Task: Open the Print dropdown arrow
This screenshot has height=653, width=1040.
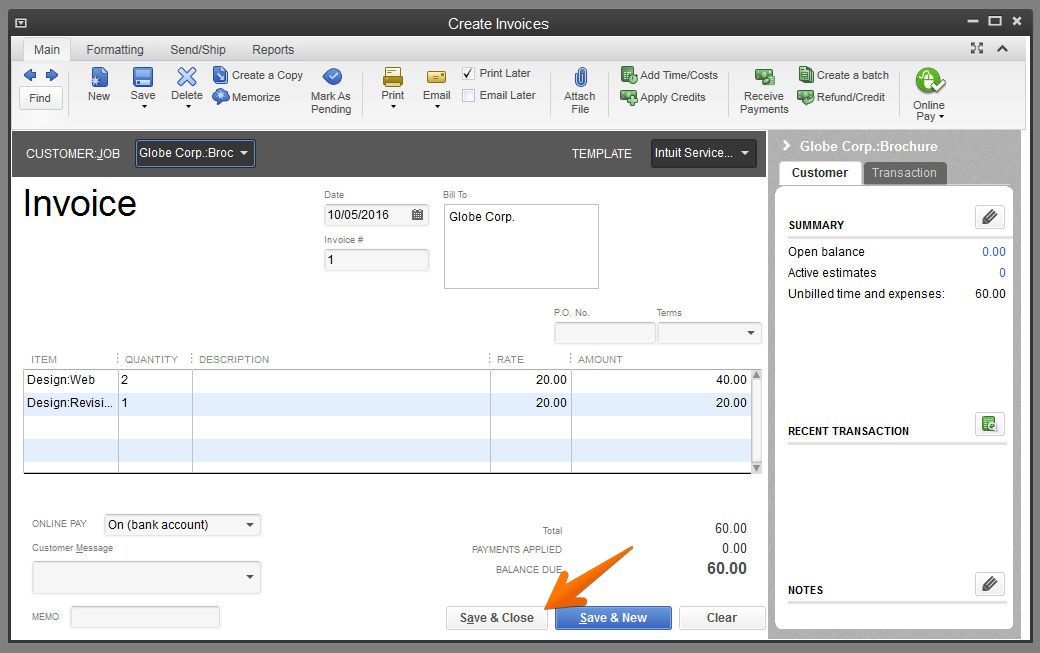Action: (x=393, y=107)
